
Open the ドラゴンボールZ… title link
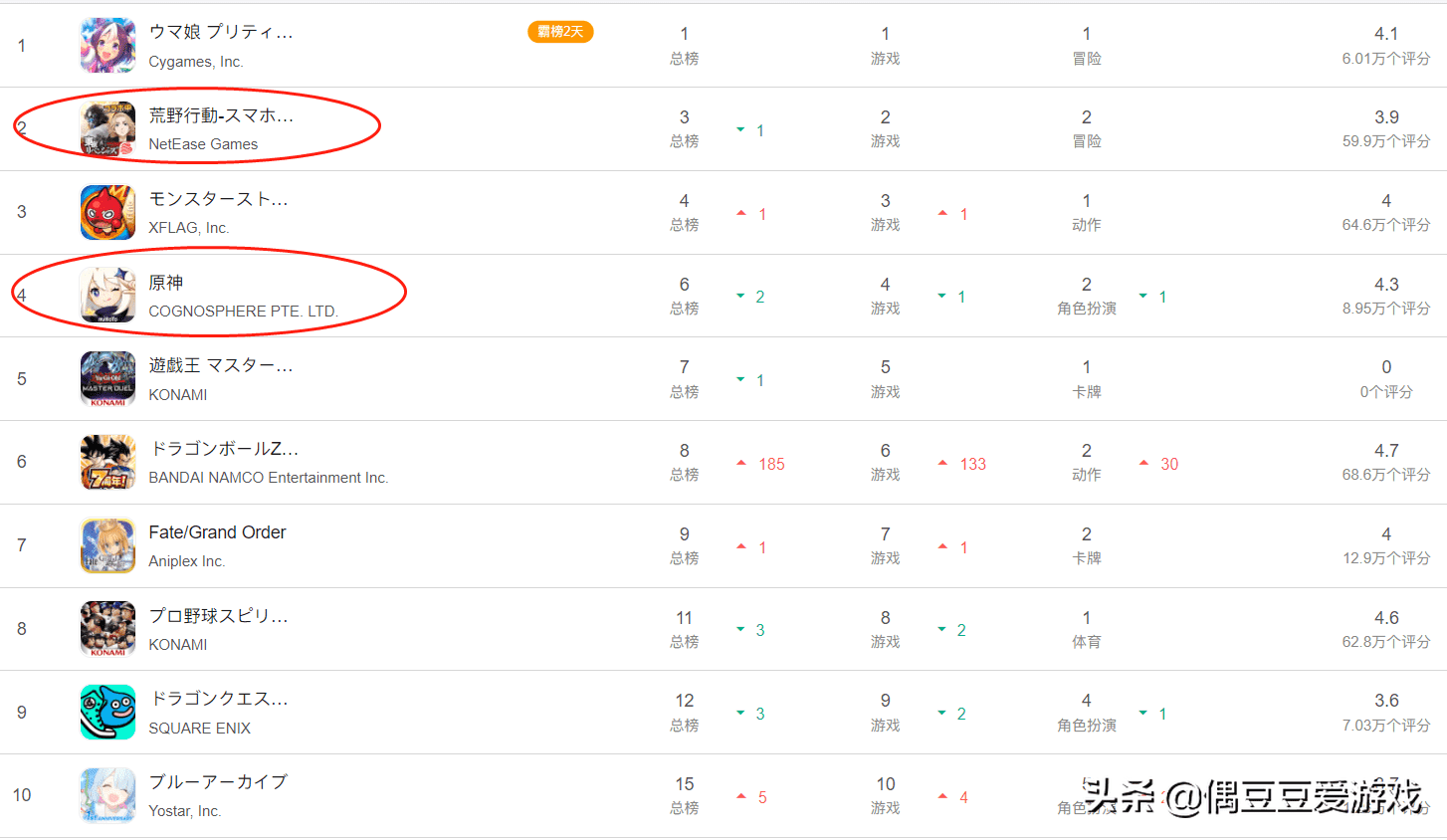click(x=224, y=449)
